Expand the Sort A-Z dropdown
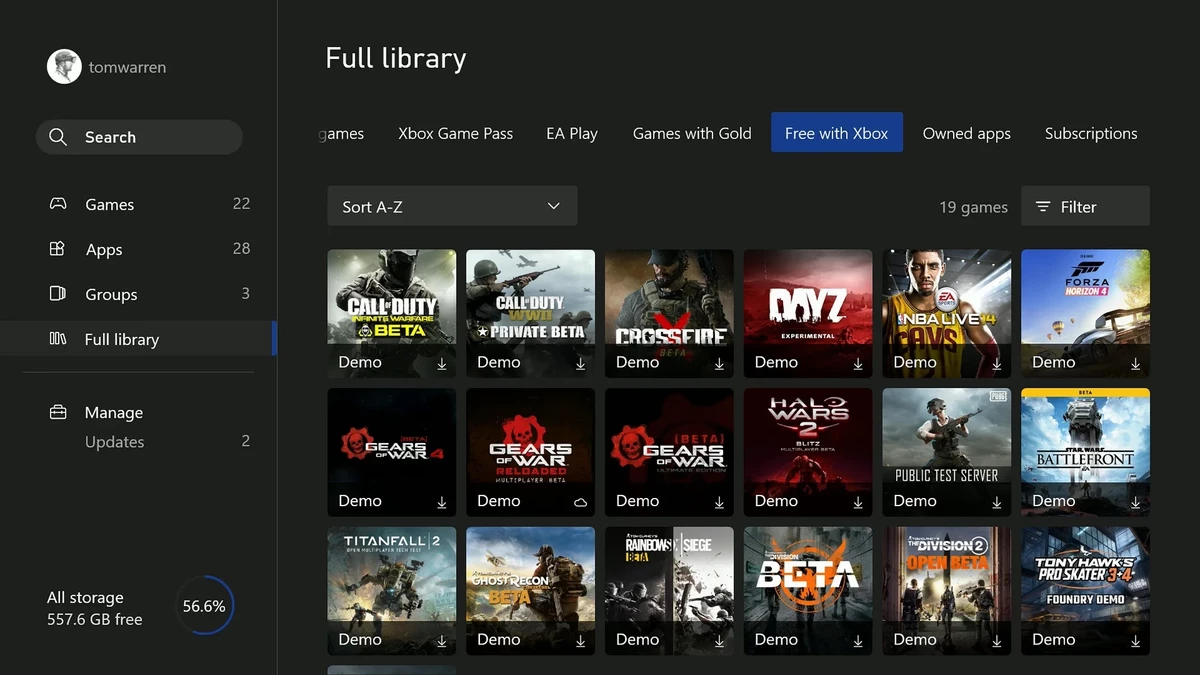 click(451, 207)
